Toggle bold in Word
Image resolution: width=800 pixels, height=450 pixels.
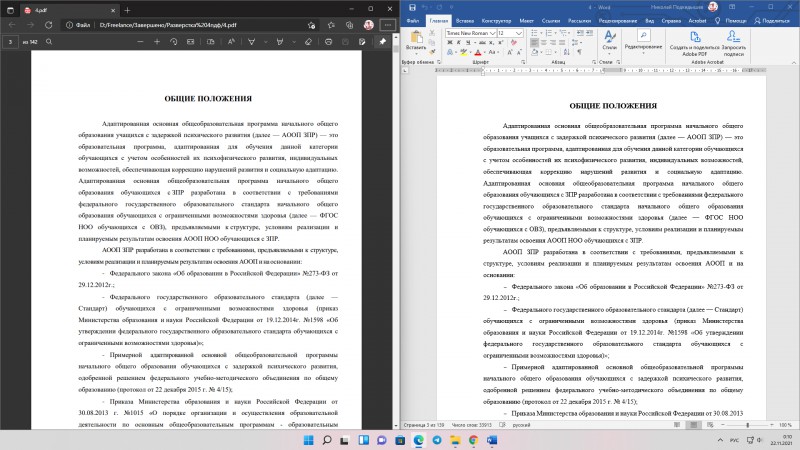pyautogui.click(x=449, y=42)
